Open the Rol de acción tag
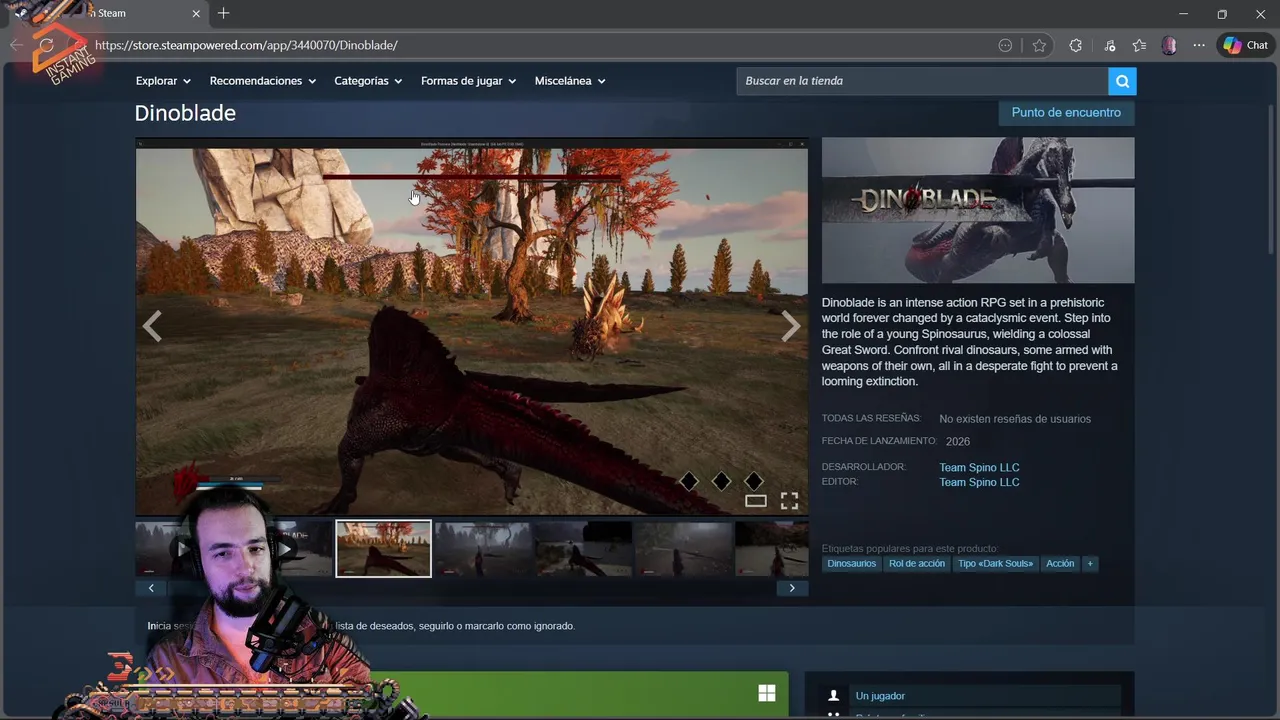1280x720 pixels. point(917,564)
